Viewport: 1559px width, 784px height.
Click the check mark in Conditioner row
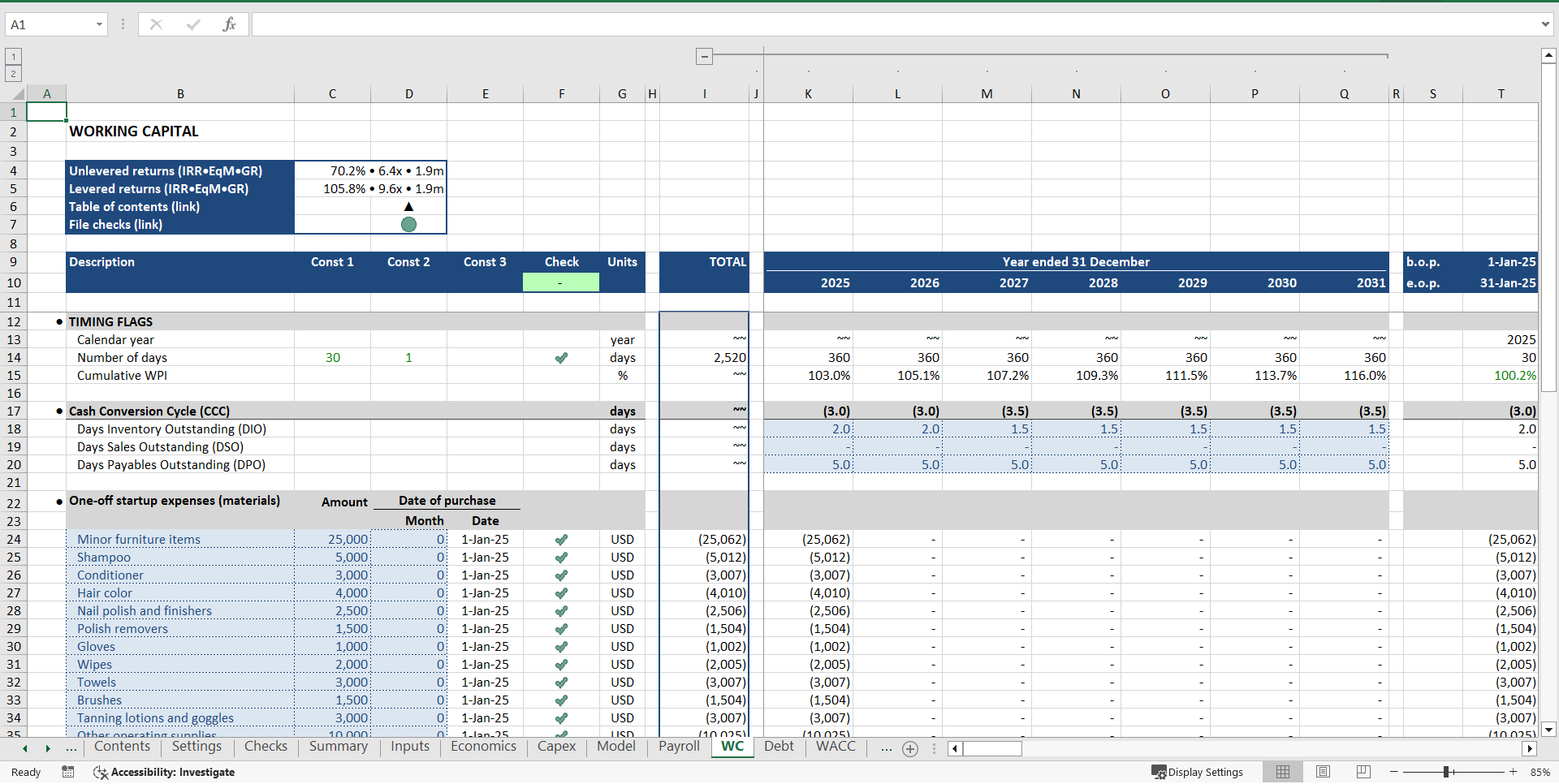[x=561, y=575]
